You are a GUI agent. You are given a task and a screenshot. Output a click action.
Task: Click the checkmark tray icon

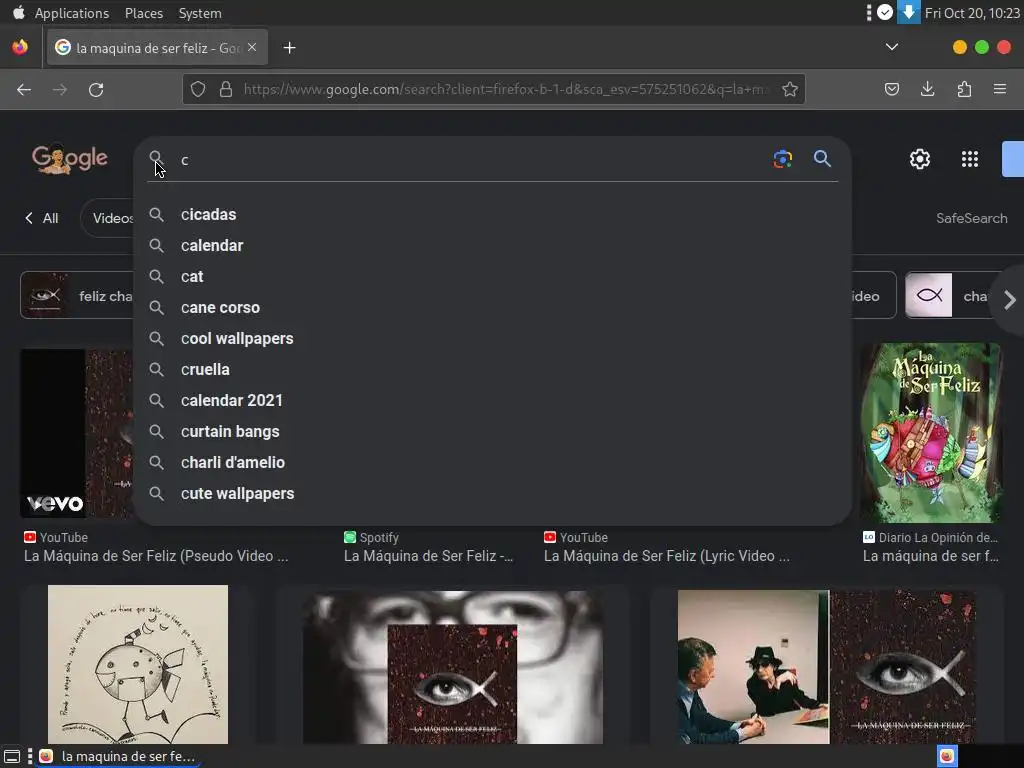(x=885, y=12)
